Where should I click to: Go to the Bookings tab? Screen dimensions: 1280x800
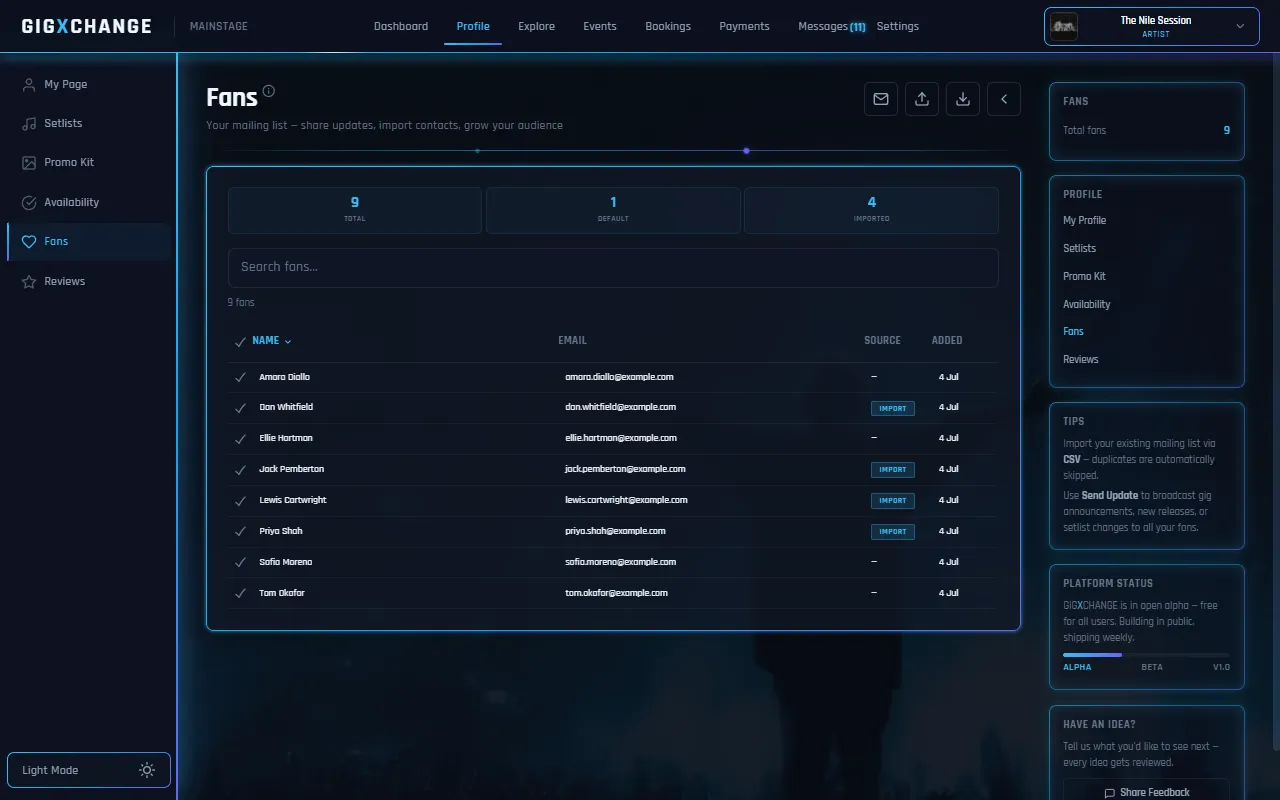668,26
